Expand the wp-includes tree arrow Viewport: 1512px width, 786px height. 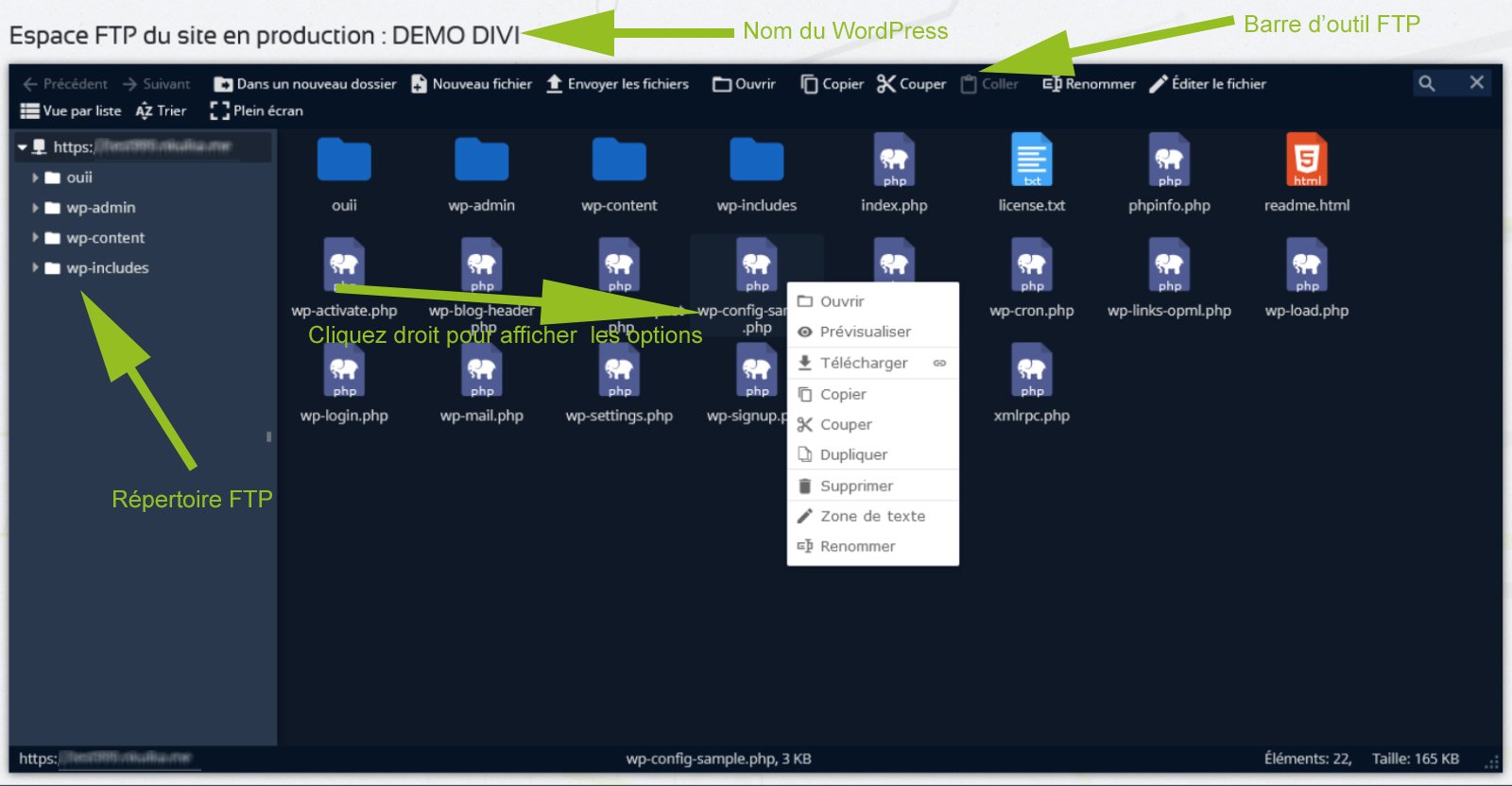coord(36,268)
